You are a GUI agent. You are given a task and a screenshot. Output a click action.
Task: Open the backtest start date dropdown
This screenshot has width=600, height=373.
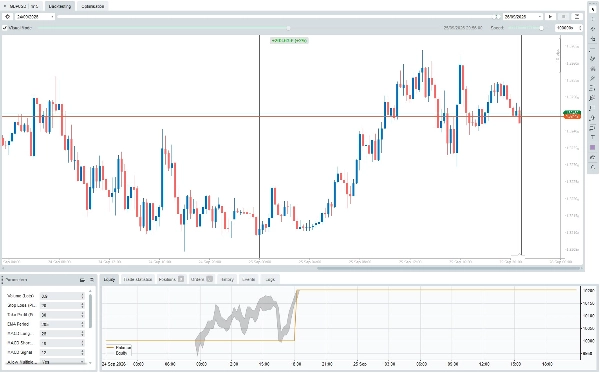[52, 16]
